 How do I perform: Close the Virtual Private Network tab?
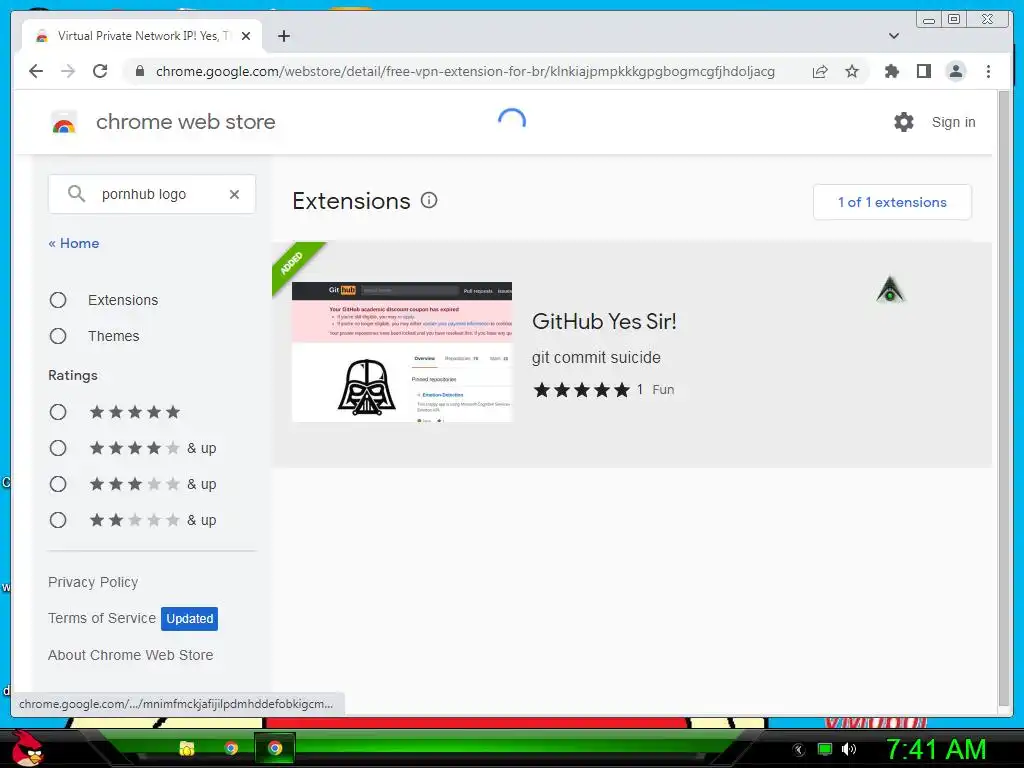click(x=246, y=36)
